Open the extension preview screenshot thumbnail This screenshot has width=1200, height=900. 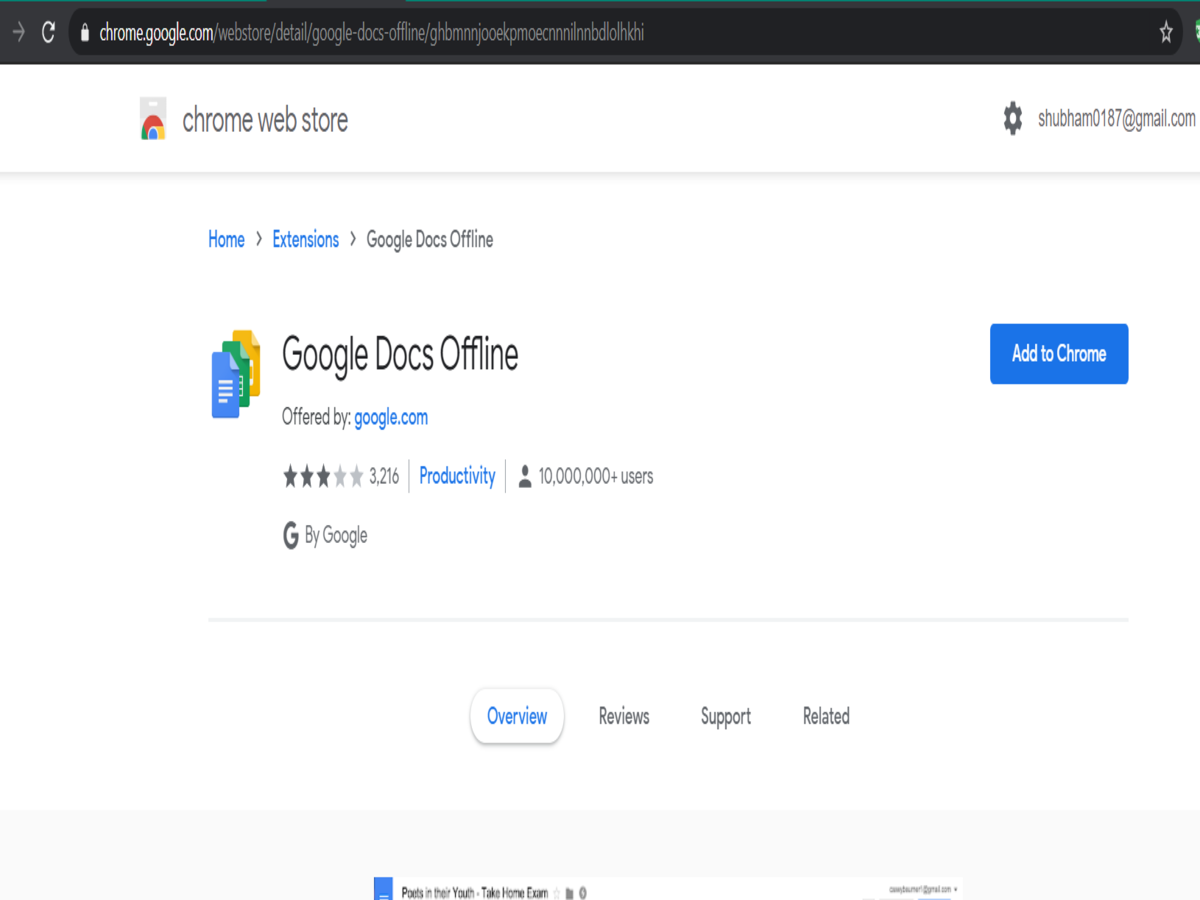[668, 889]
